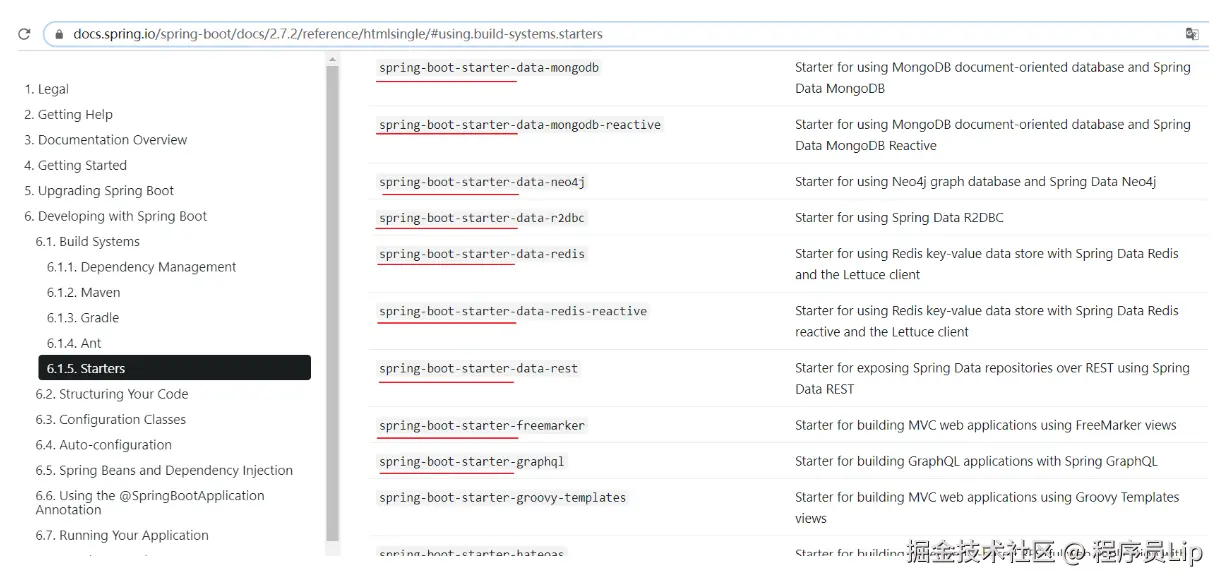The image size is (1222, 585).
Task: Go to 2. Getting Help
Action: (68, 115)
